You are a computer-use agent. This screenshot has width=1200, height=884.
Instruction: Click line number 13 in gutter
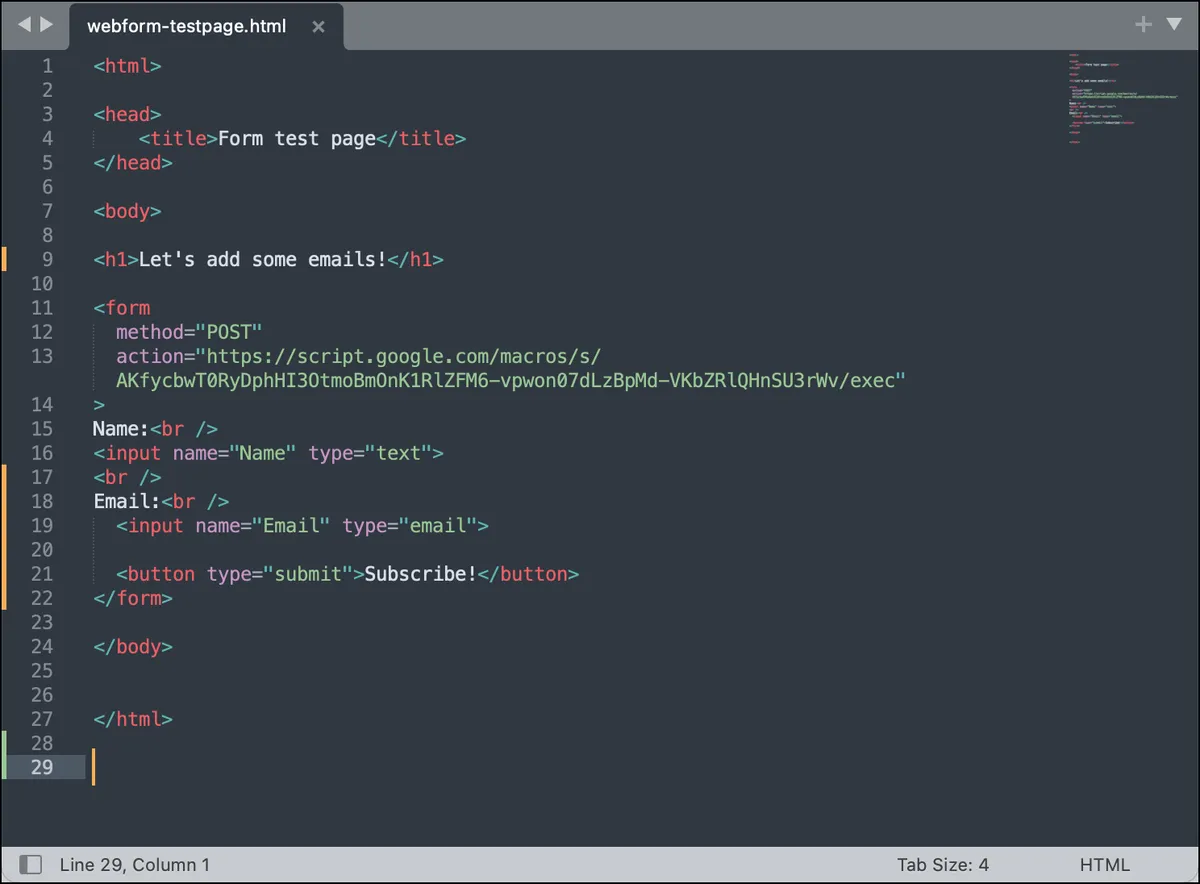pyautogui.click(x=42, y=356)
